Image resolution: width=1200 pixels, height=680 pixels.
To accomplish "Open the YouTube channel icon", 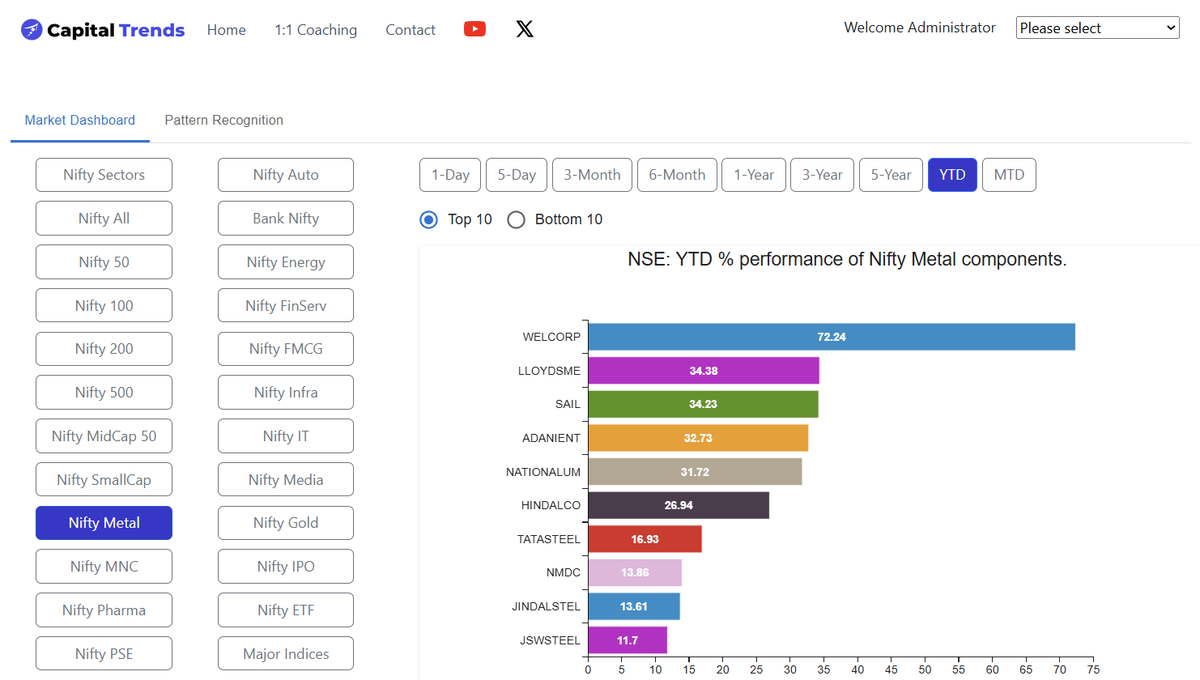I will click(x=475, y=29).
